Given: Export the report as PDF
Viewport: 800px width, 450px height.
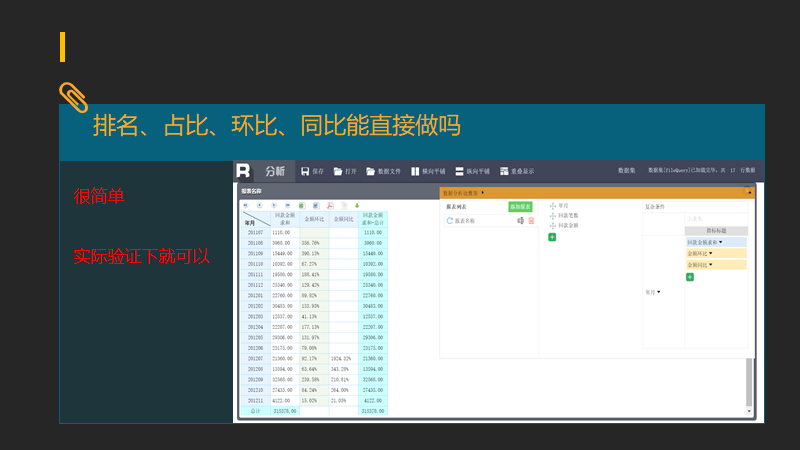Looking at the screenshot, I should pos(330,205).
